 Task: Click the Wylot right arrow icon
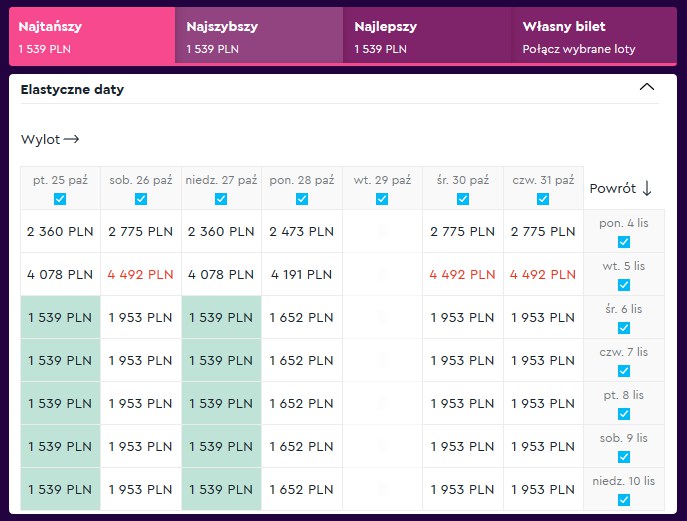point(71,139)
